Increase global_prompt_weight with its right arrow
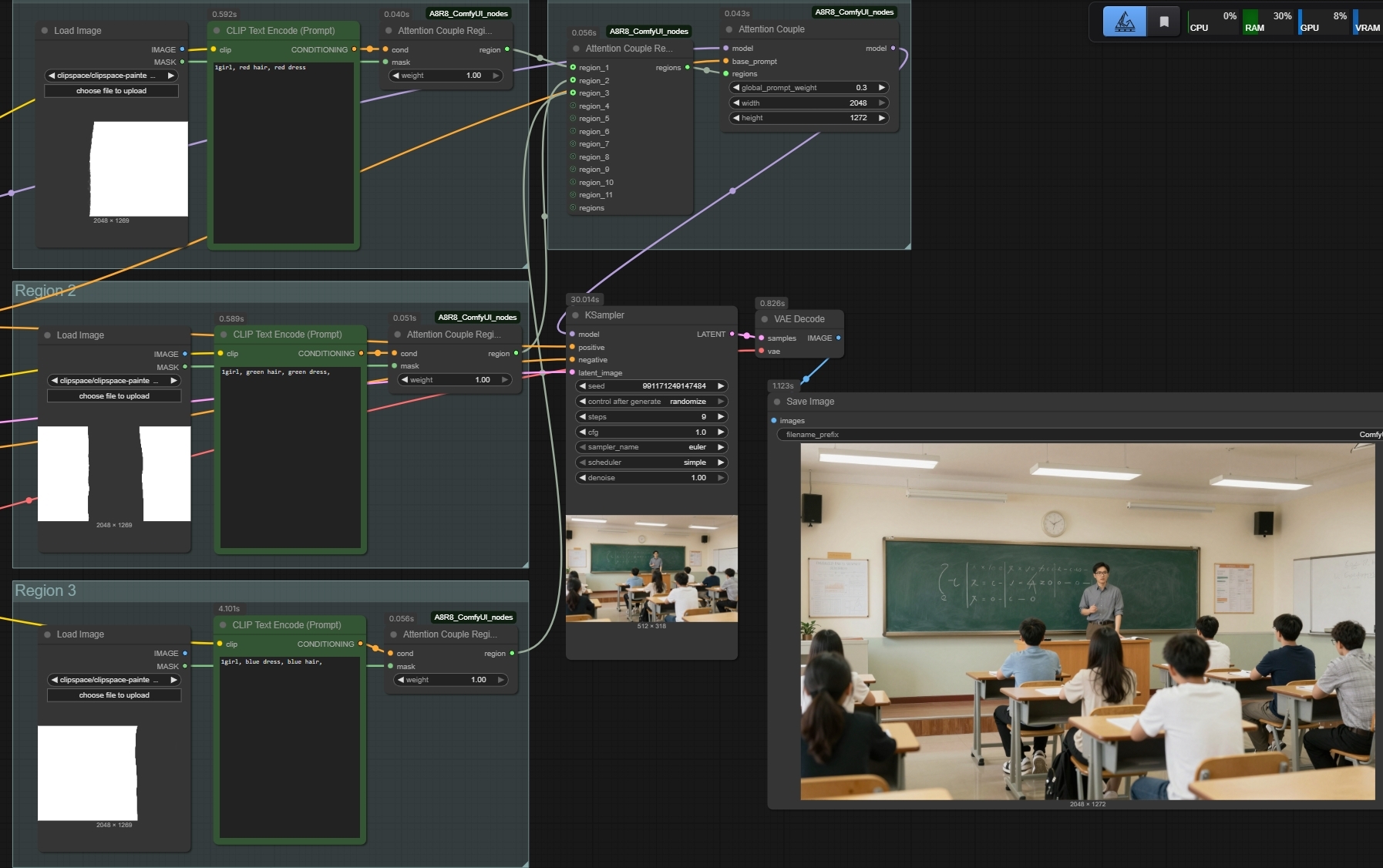This screenshot has height=868, width=1383. pyautogui.click(x=882, y=88)
